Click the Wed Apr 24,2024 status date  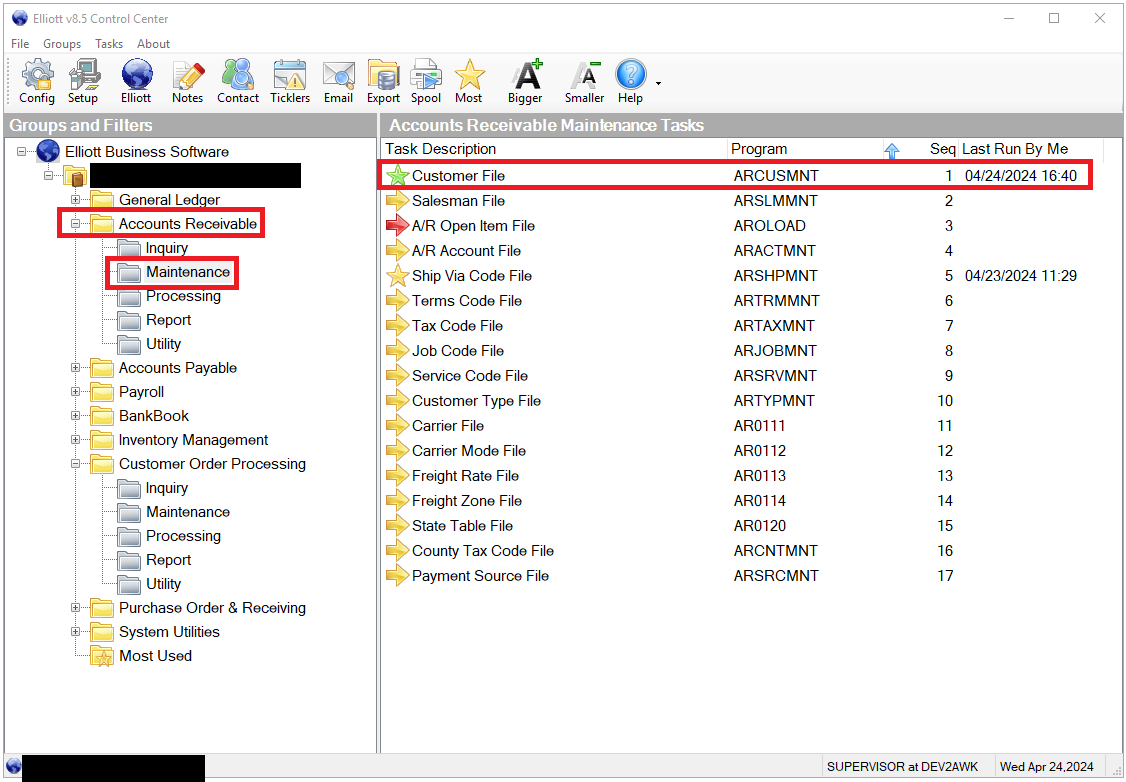coord(1046,767)
